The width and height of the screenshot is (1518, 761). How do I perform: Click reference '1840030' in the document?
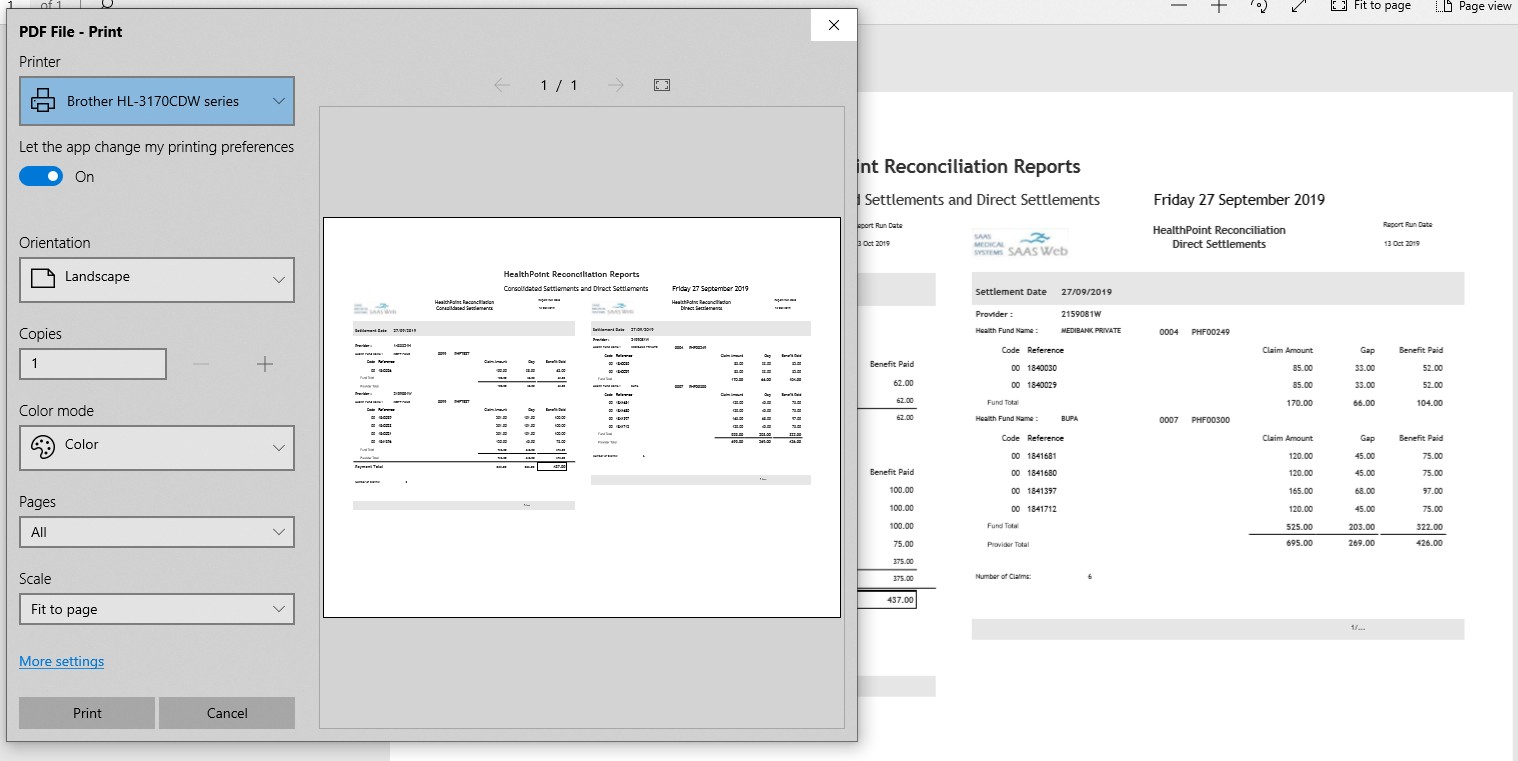click(x=1040, y=368)
